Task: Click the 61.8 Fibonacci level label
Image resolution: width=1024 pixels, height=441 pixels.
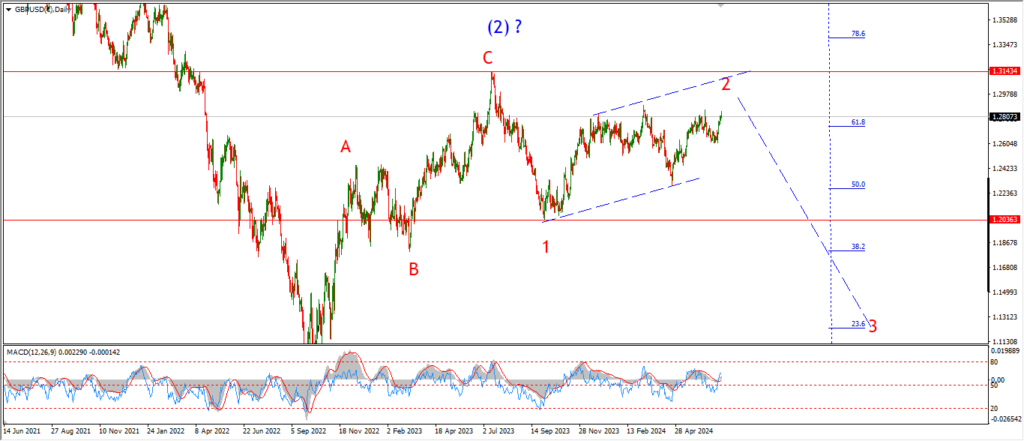Action: pos(857,123)
